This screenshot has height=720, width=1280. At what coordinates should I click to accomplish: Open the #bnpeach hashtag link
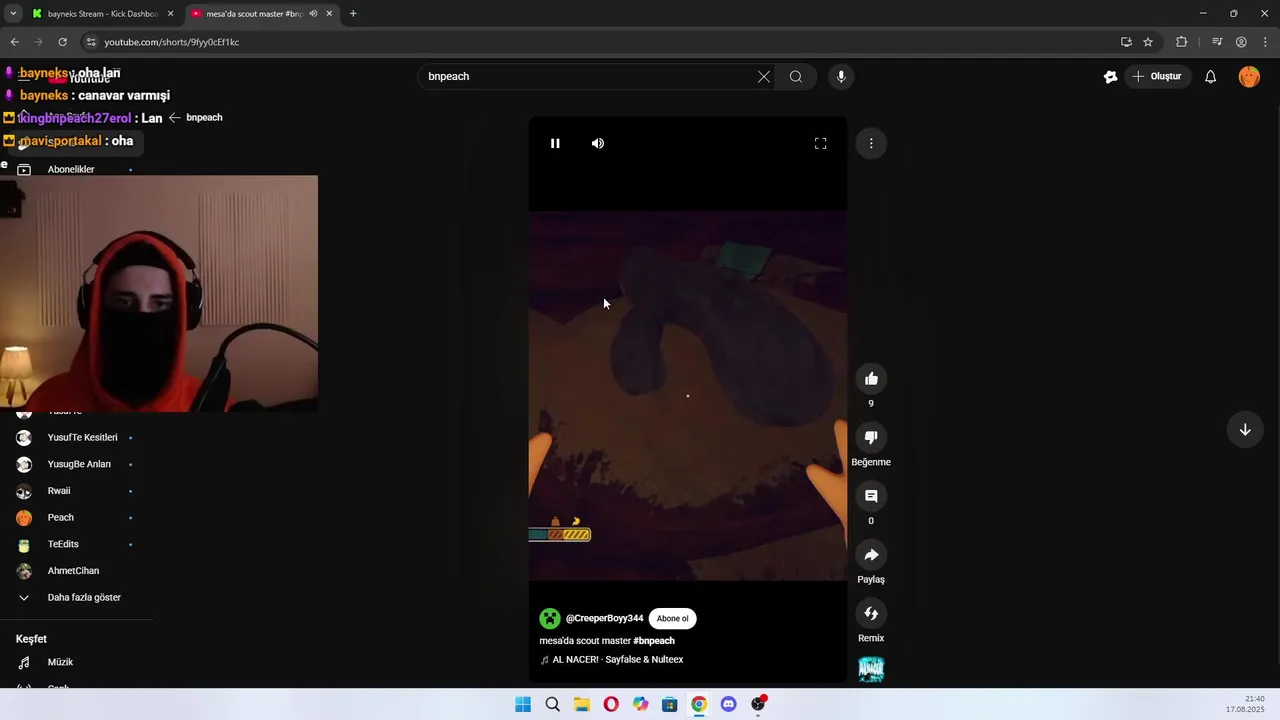point(654,640)
